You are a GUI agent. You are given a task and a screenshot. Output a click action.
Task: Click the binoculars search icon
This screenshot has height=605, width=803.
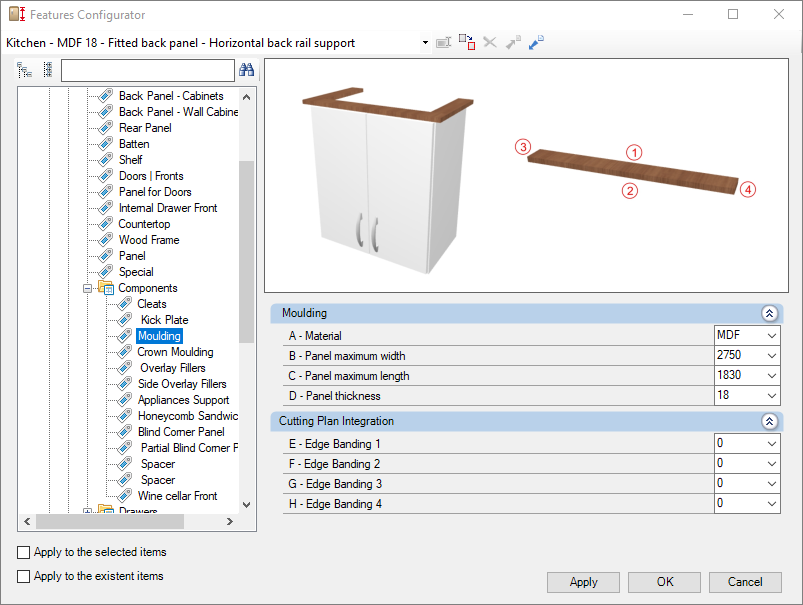coord(246,70)
